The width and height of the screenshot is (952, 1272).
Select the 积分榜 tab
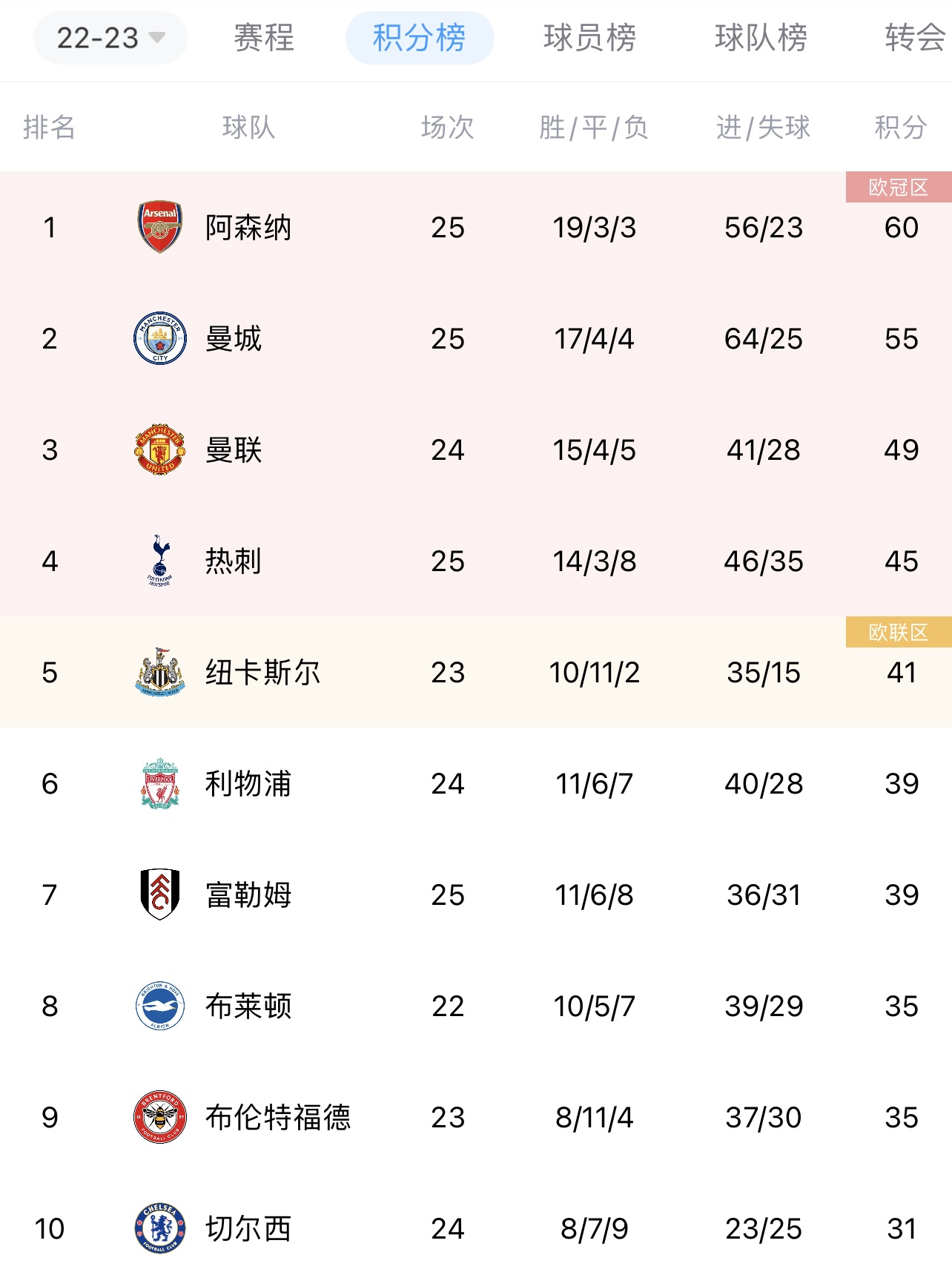click(420, 38)
